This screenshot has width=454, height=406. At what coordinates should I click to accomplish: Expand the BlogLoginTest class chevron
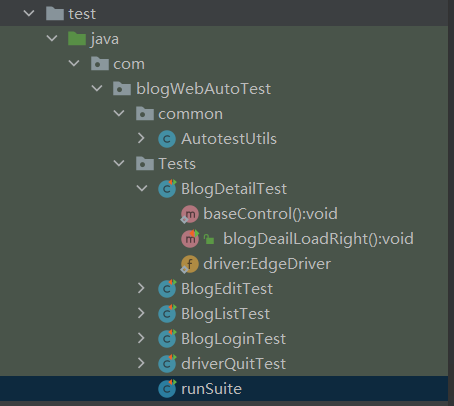point(141,338)
